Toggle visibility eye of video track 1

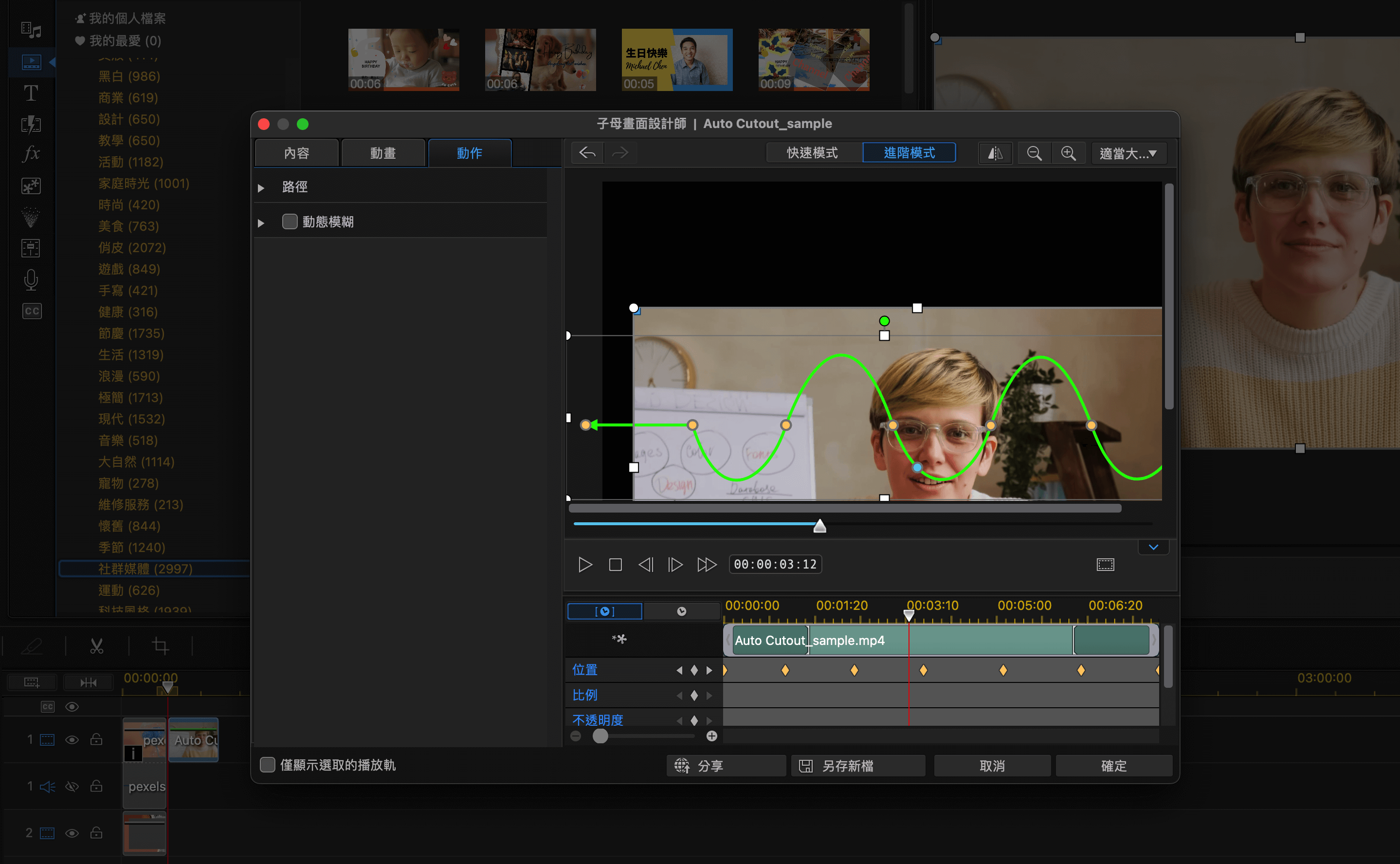(x=72, y=740)
